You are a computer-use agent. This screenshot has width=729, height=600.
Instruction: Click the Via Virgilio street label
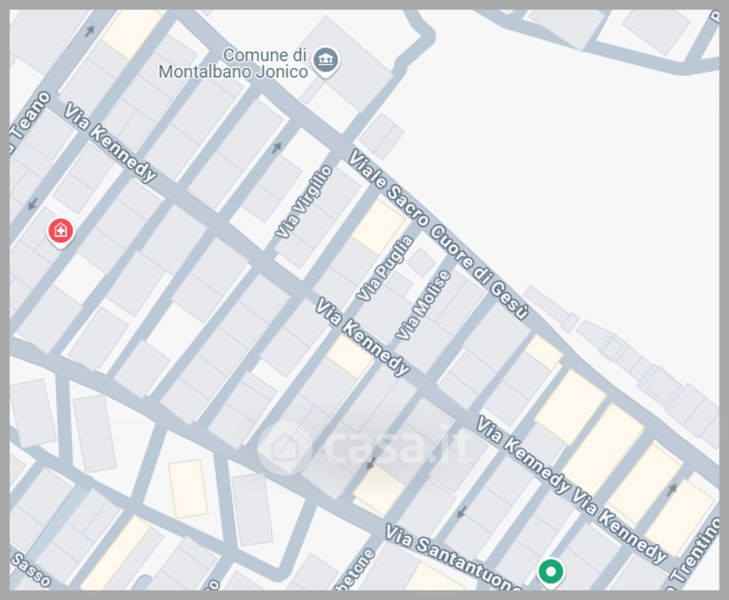click(x=305, y=202)
